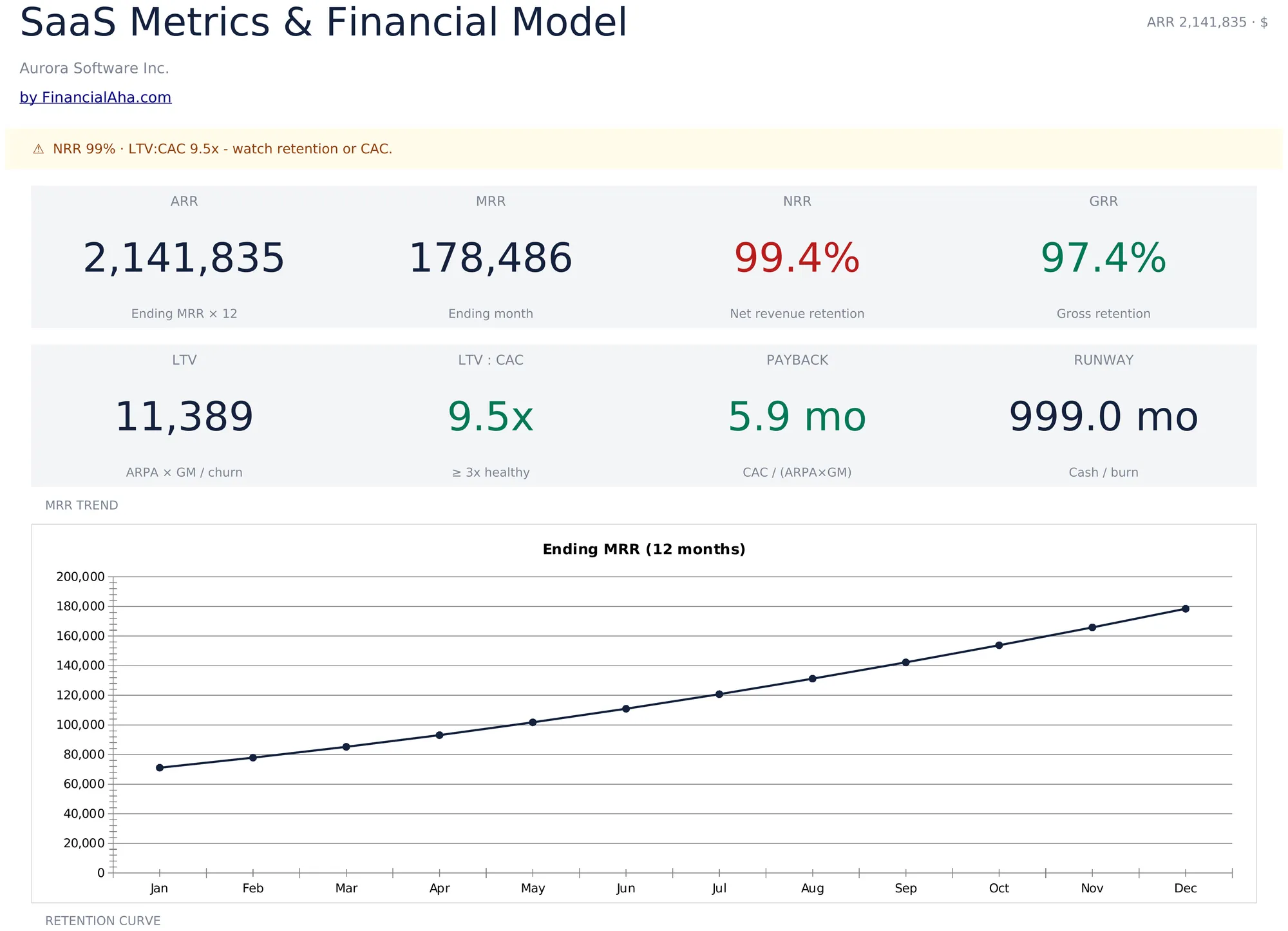Click the Jan x-axis label
The width and height of the screenshot is (1288, 931).
pyautogui.click(x=159, y=888)
